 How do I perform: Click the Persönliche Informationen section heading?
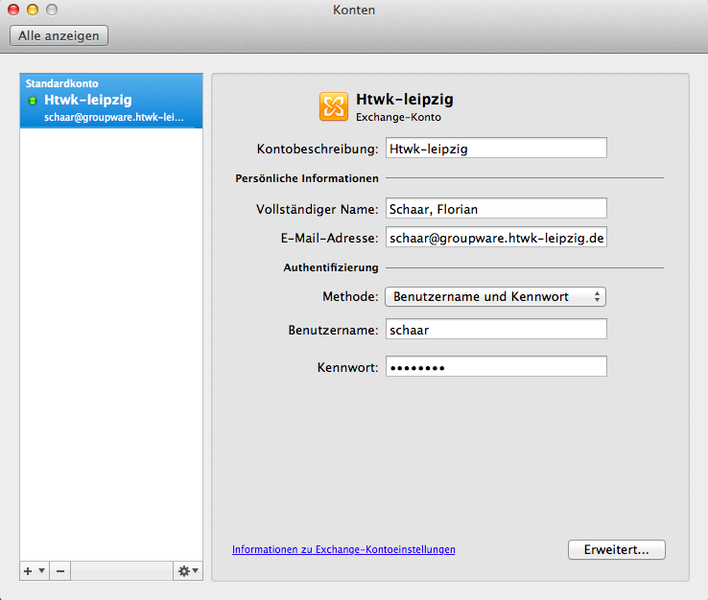click(x=307, y=178)
